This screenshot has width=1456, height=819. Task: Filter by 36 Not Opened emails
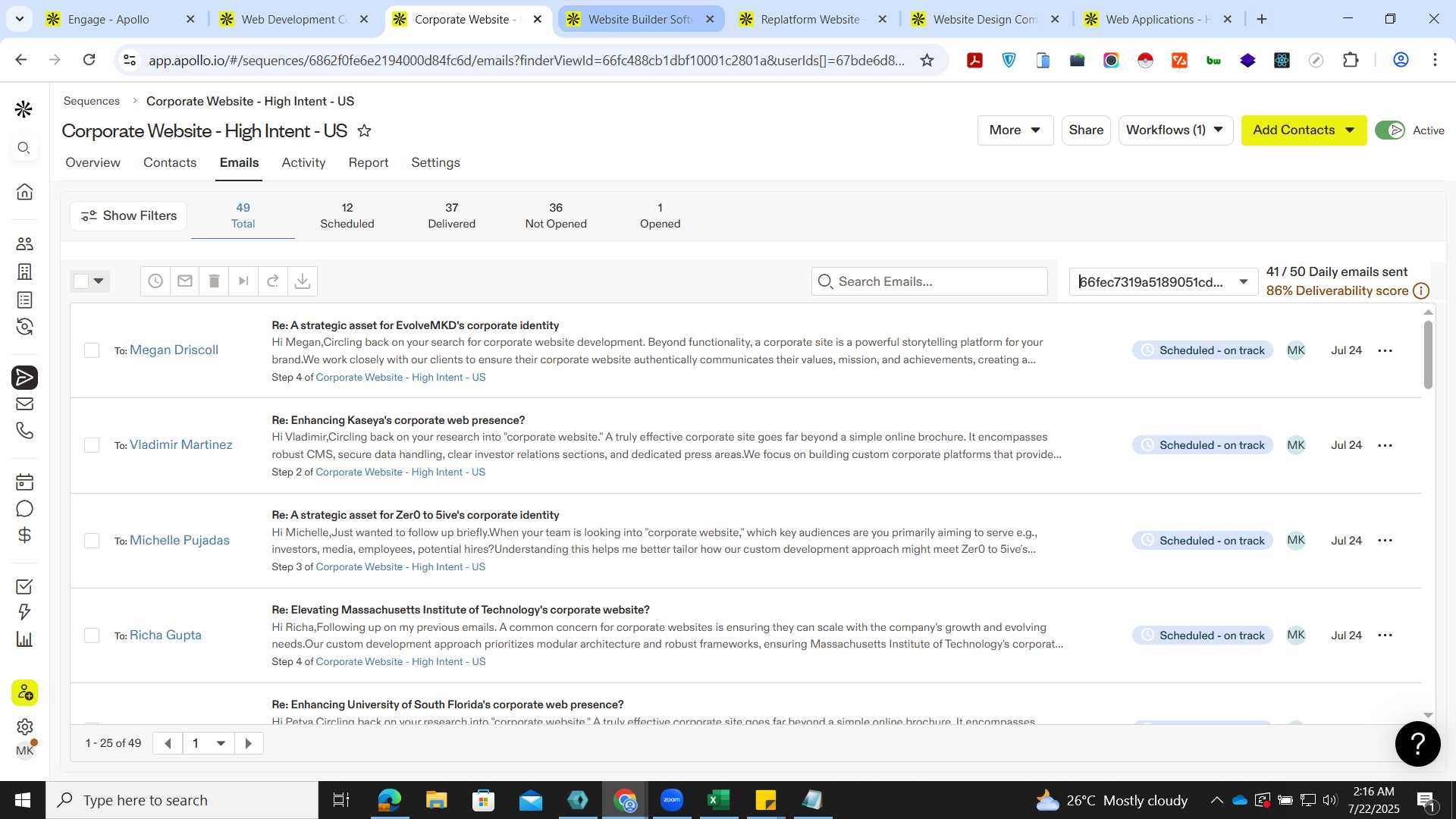point(556,215)
